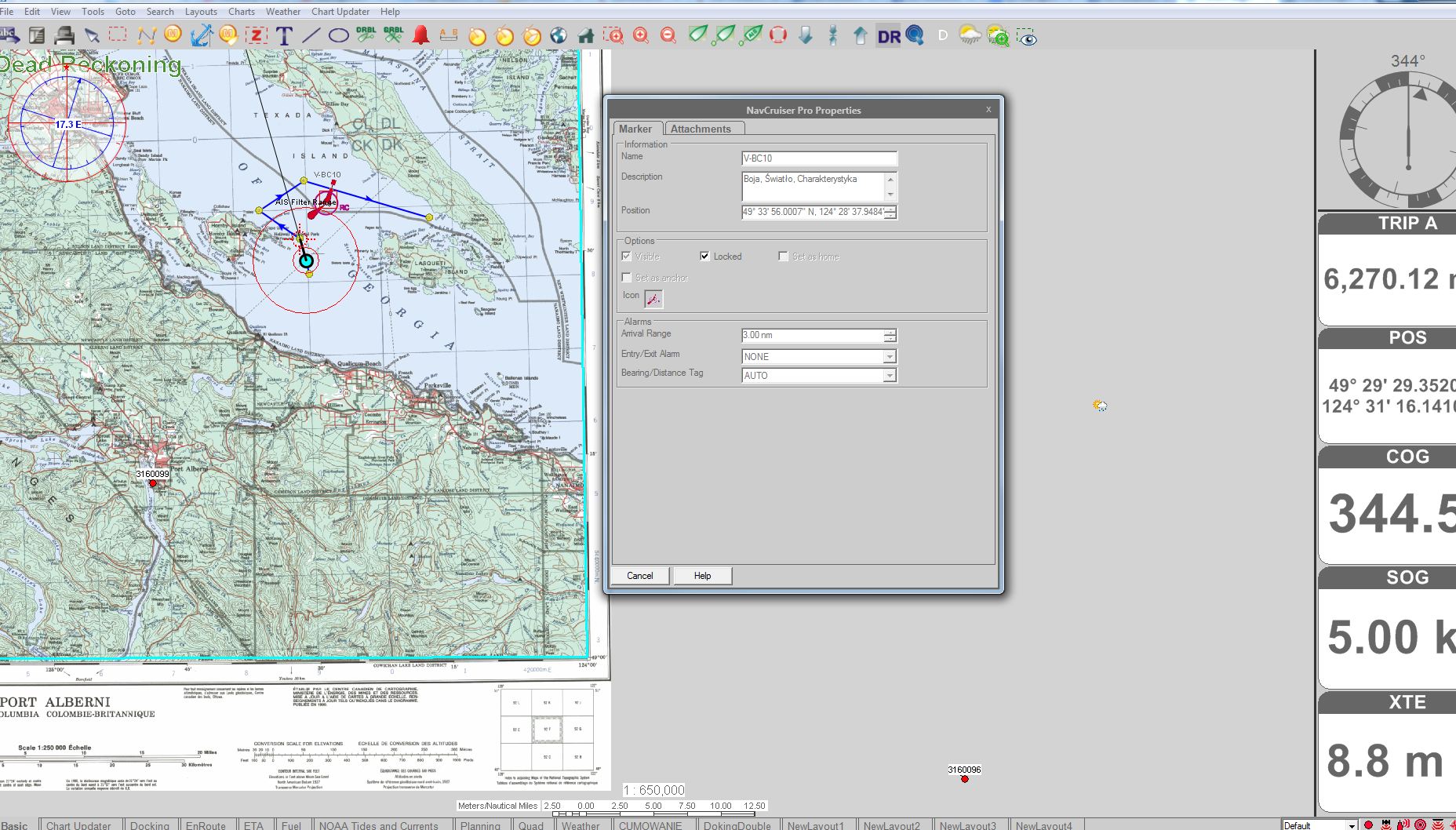Toggle the Locked checkbox
Viewport: 1456px width, 830px height.
click(x=704, y=257)
